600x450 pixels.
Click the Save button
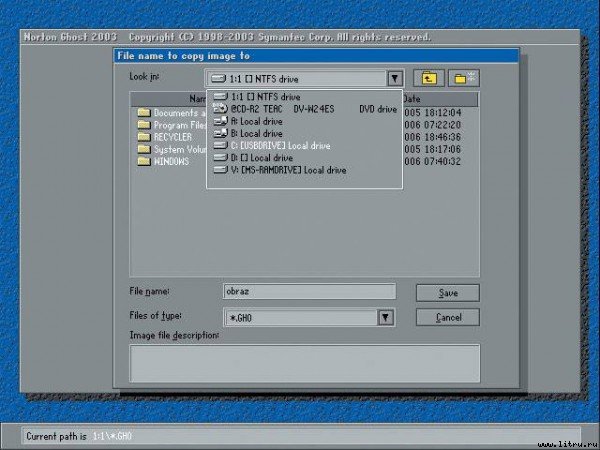447,293
